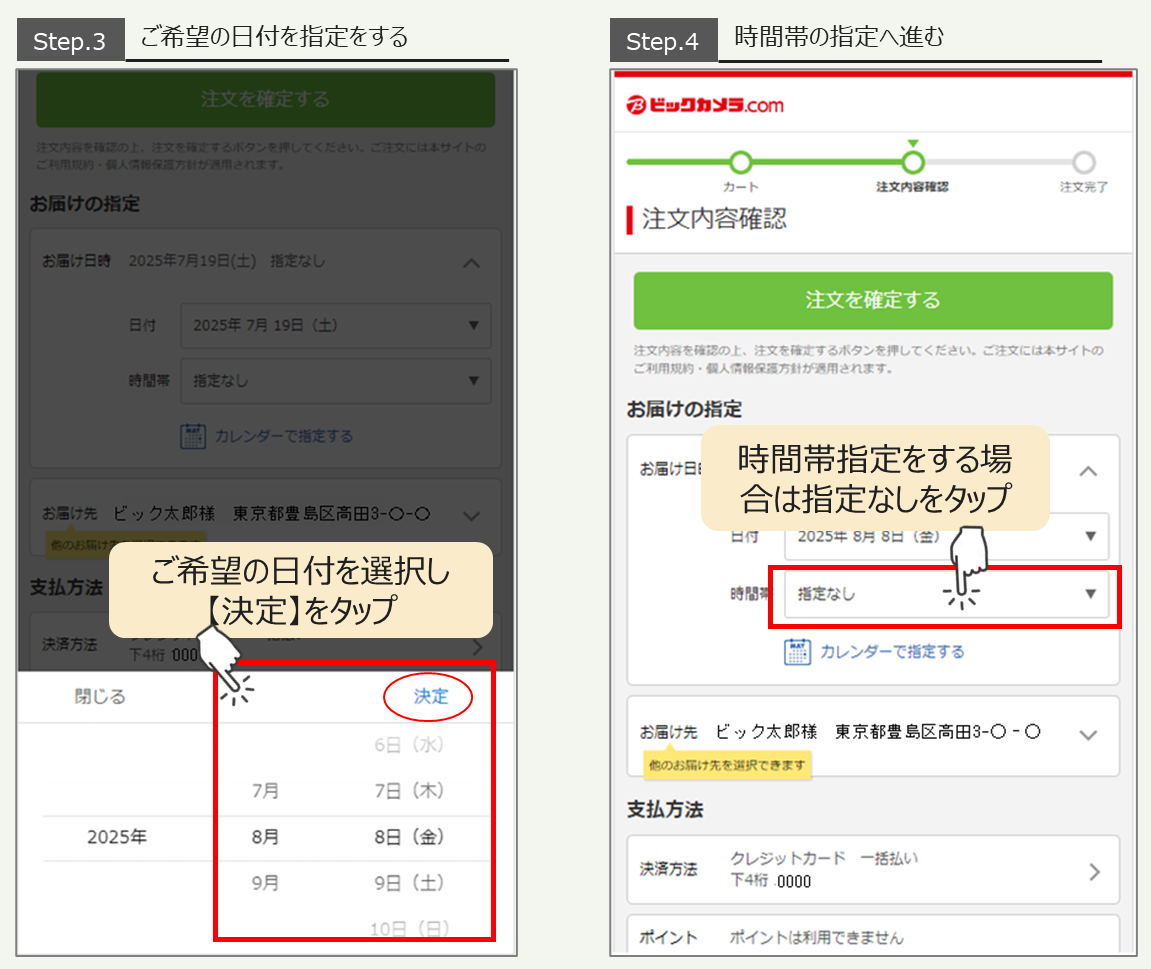Tap 閉じる to dismiss the date picker
Image resolution: width=1151 pixels, height=969 pixels.
(x=100, y=697)
